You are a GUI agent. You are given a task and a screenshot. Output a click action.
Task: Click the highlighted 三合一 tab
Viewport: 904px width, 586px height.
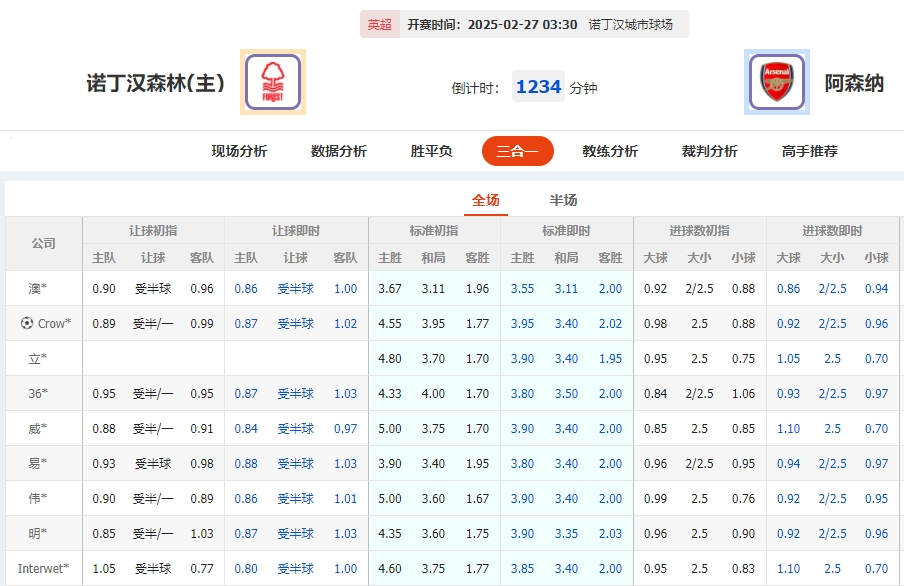517,151
